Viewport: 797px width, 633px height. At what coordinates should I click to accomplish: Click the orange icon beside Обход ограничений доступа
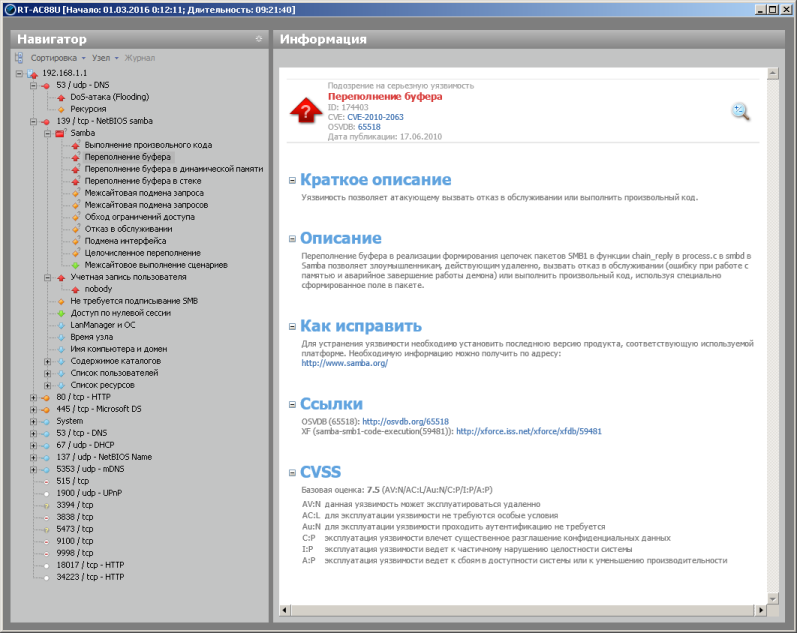click(x=75, y=217)
